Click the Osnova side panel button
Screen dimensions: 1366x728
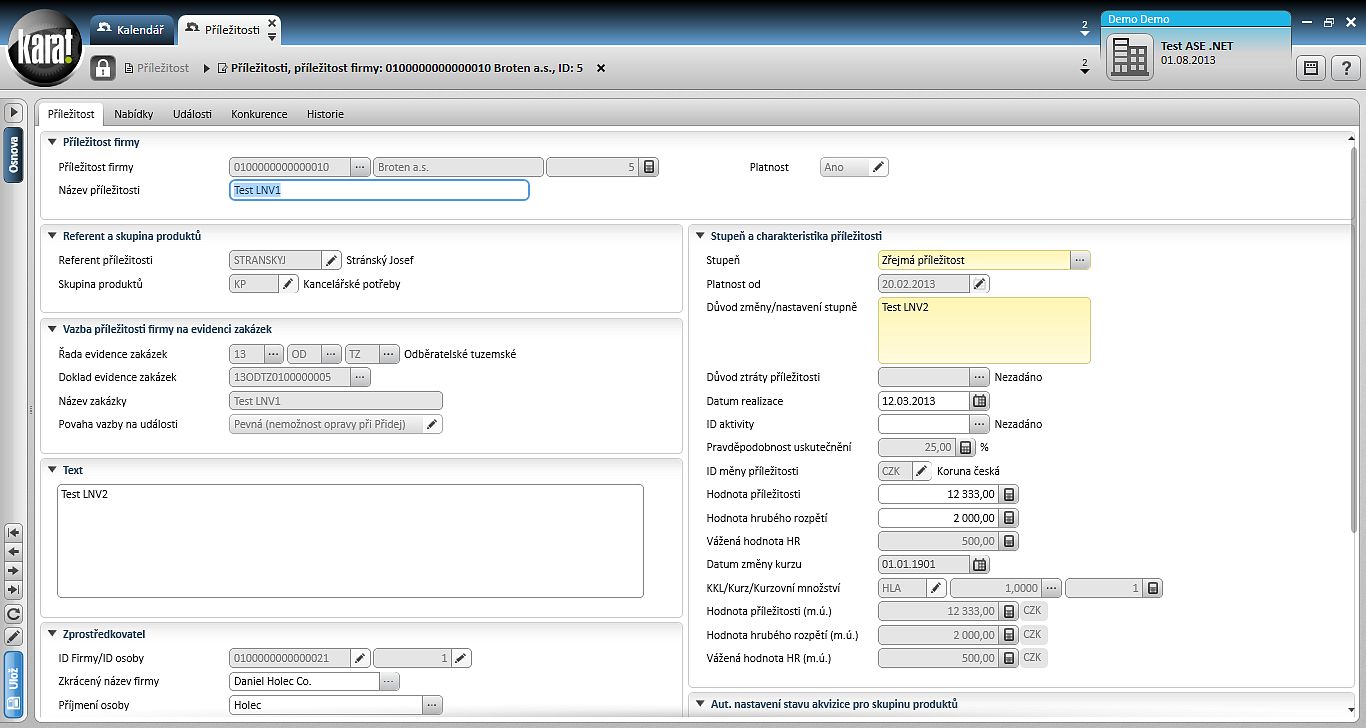coord(13,156)
